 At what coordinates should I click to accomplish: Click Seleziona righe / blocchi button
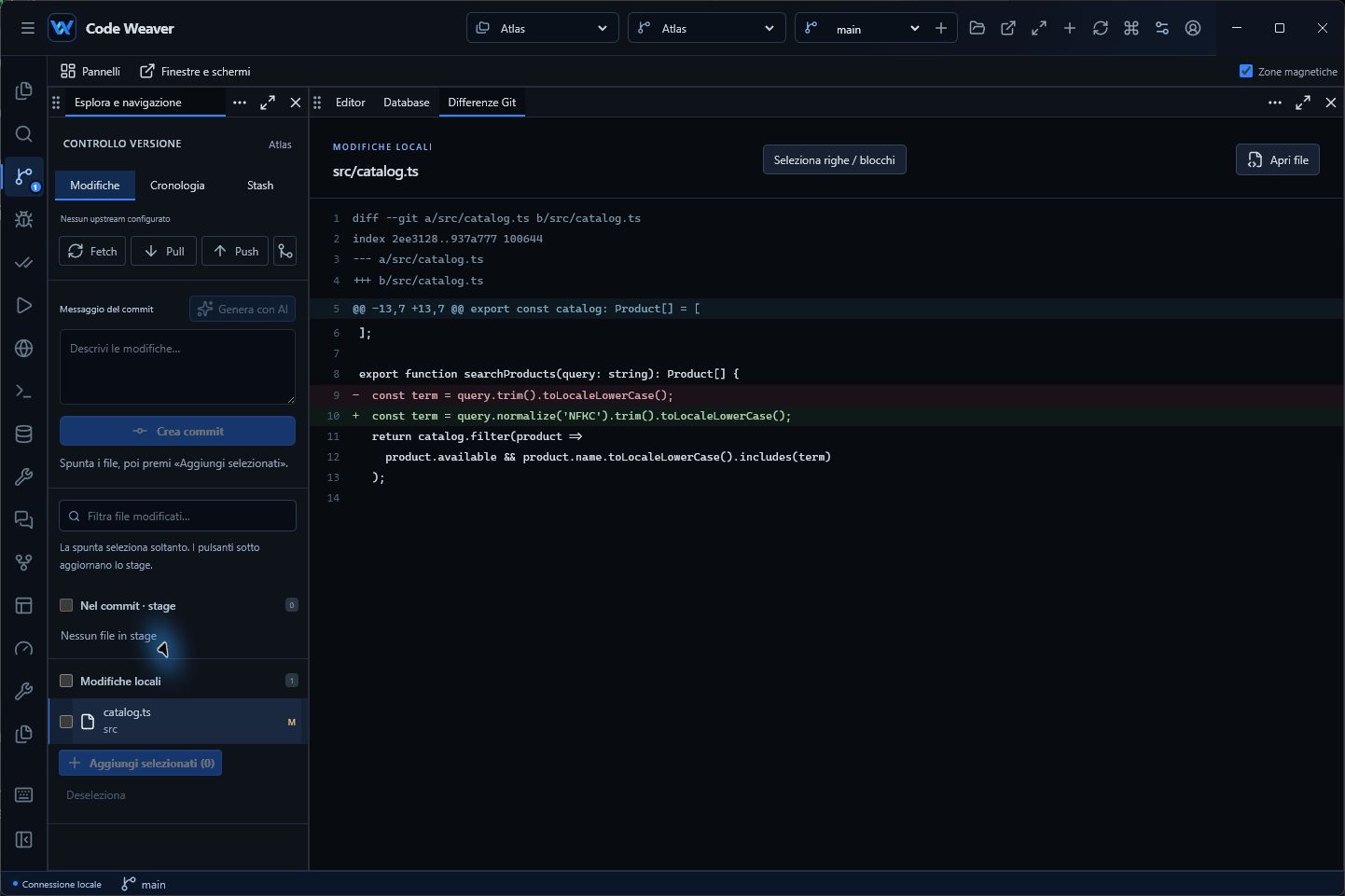pos(834,159)
